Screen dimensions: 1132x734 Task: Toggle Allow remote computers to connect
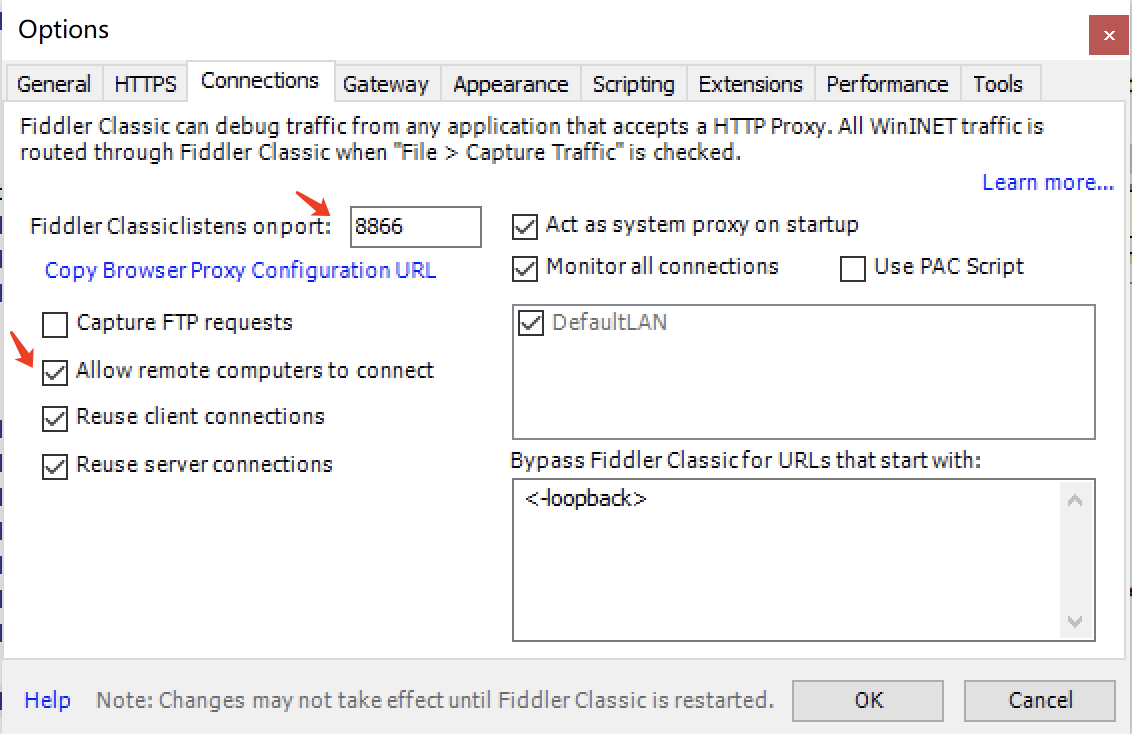tap(55, 372)
